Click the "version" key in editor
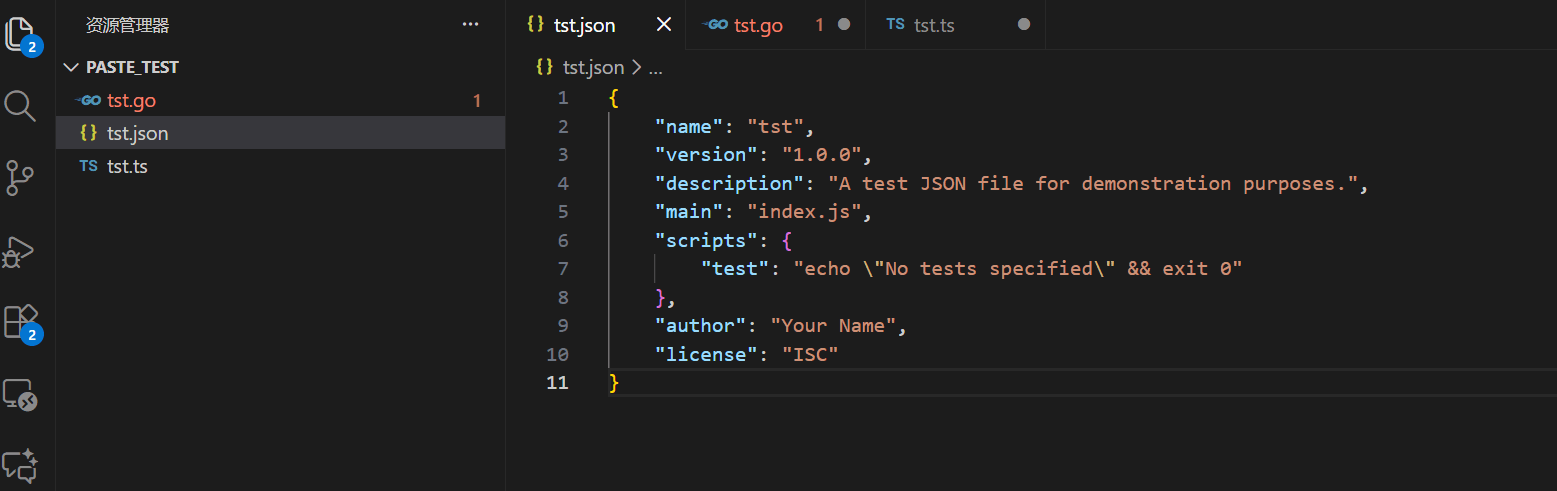 click(x=706, y=155)
